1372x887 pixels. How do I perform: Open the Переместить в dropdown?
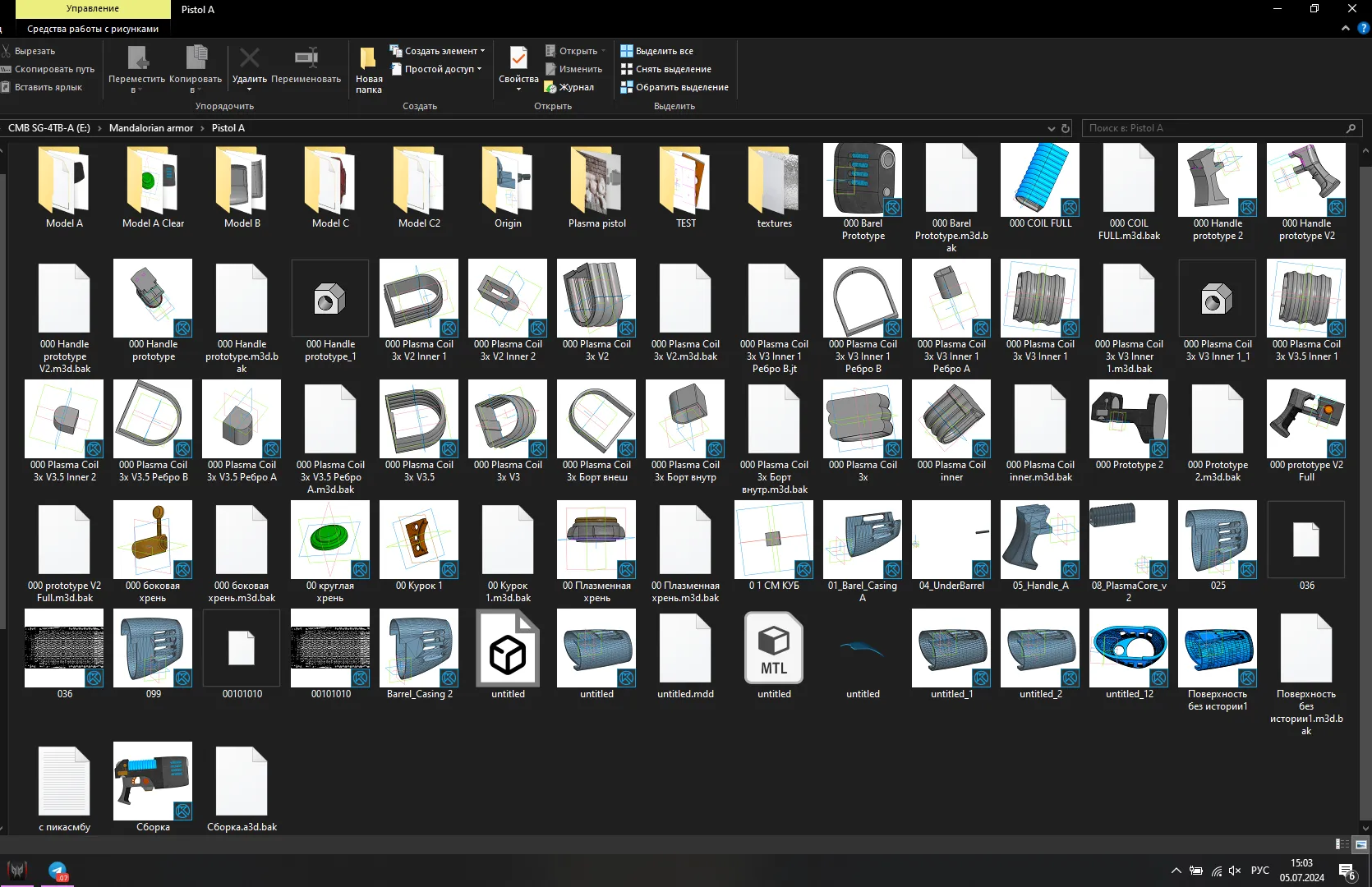[136, 69]
